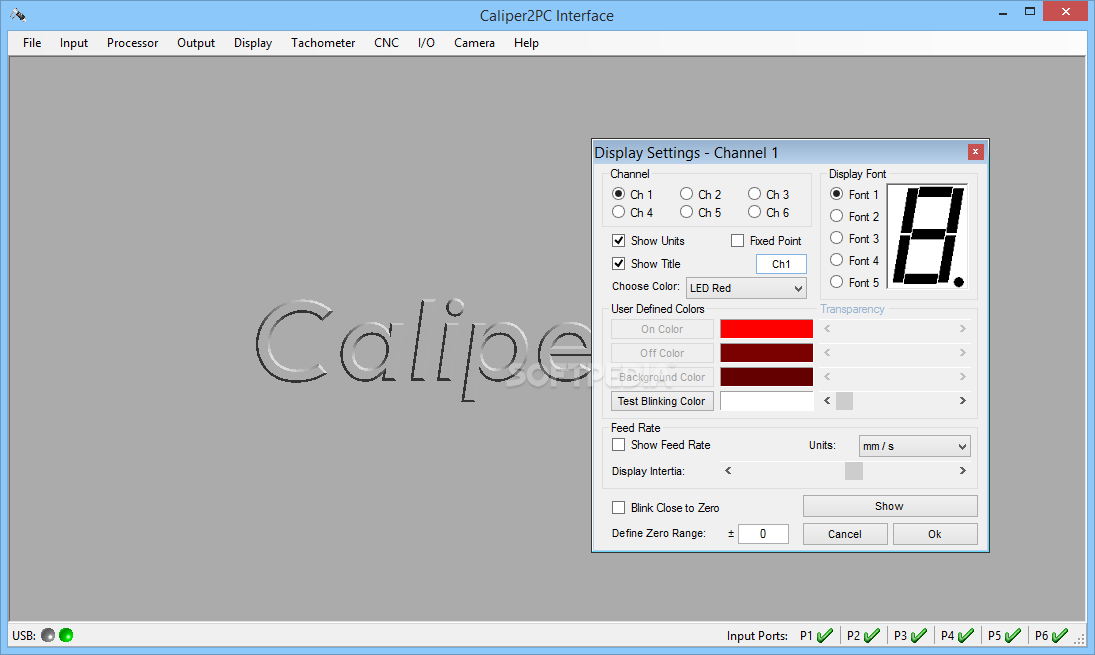Open the feed rate Units dropdown
Screen dimensions: 1095x655
[x=914, y=446]
